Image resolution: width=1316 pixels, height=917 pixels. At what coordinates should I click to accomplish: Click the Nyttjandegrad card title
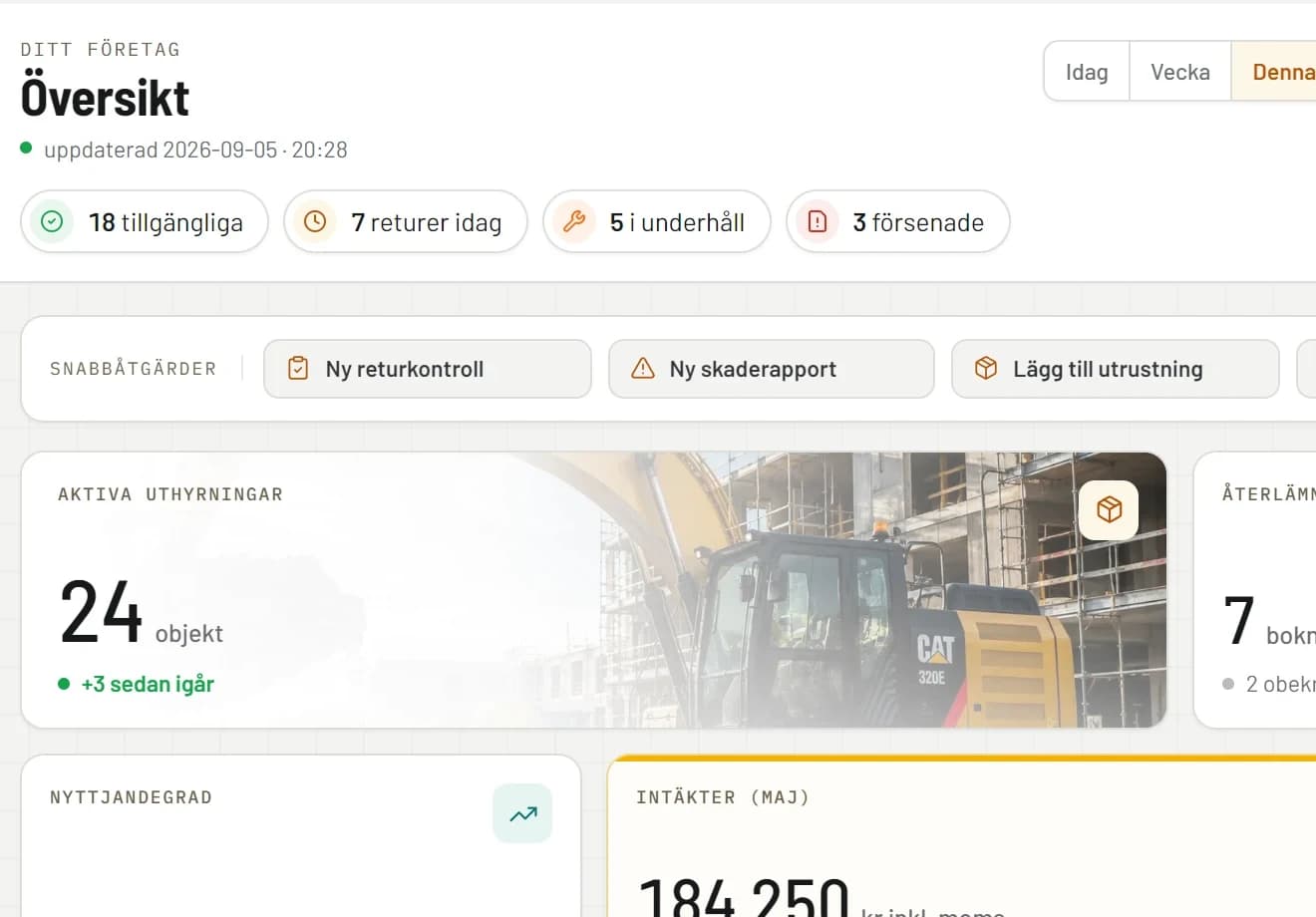pos(131,797)
